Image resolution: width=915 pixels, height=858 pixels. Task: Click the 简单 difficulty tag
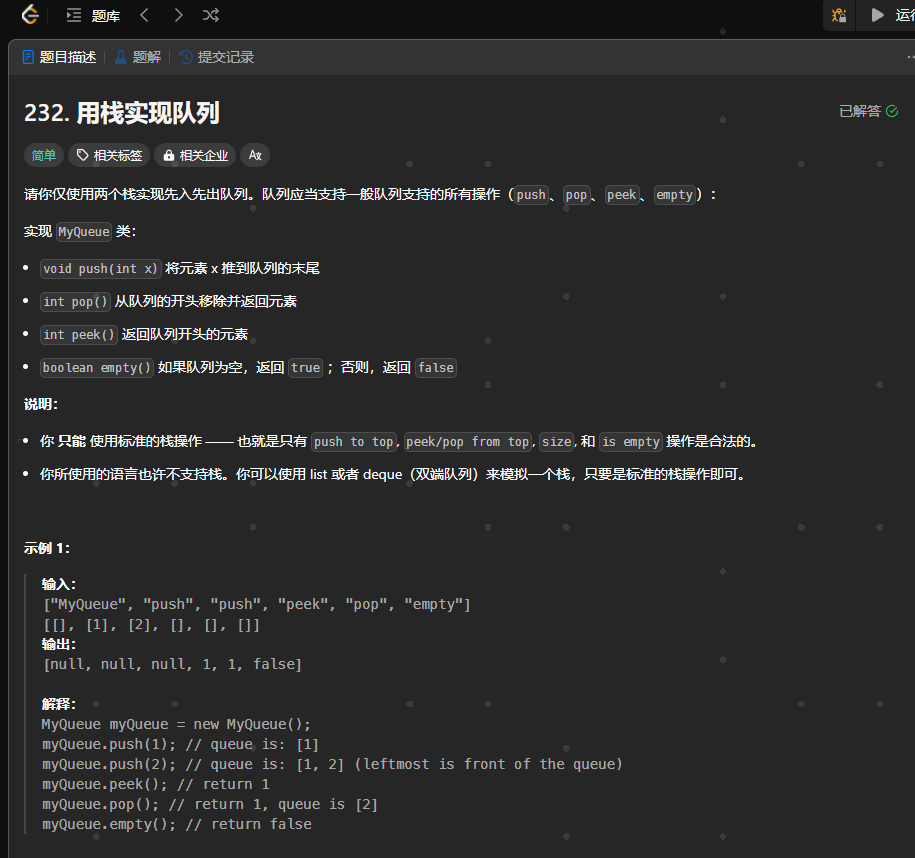pos(44,155)
